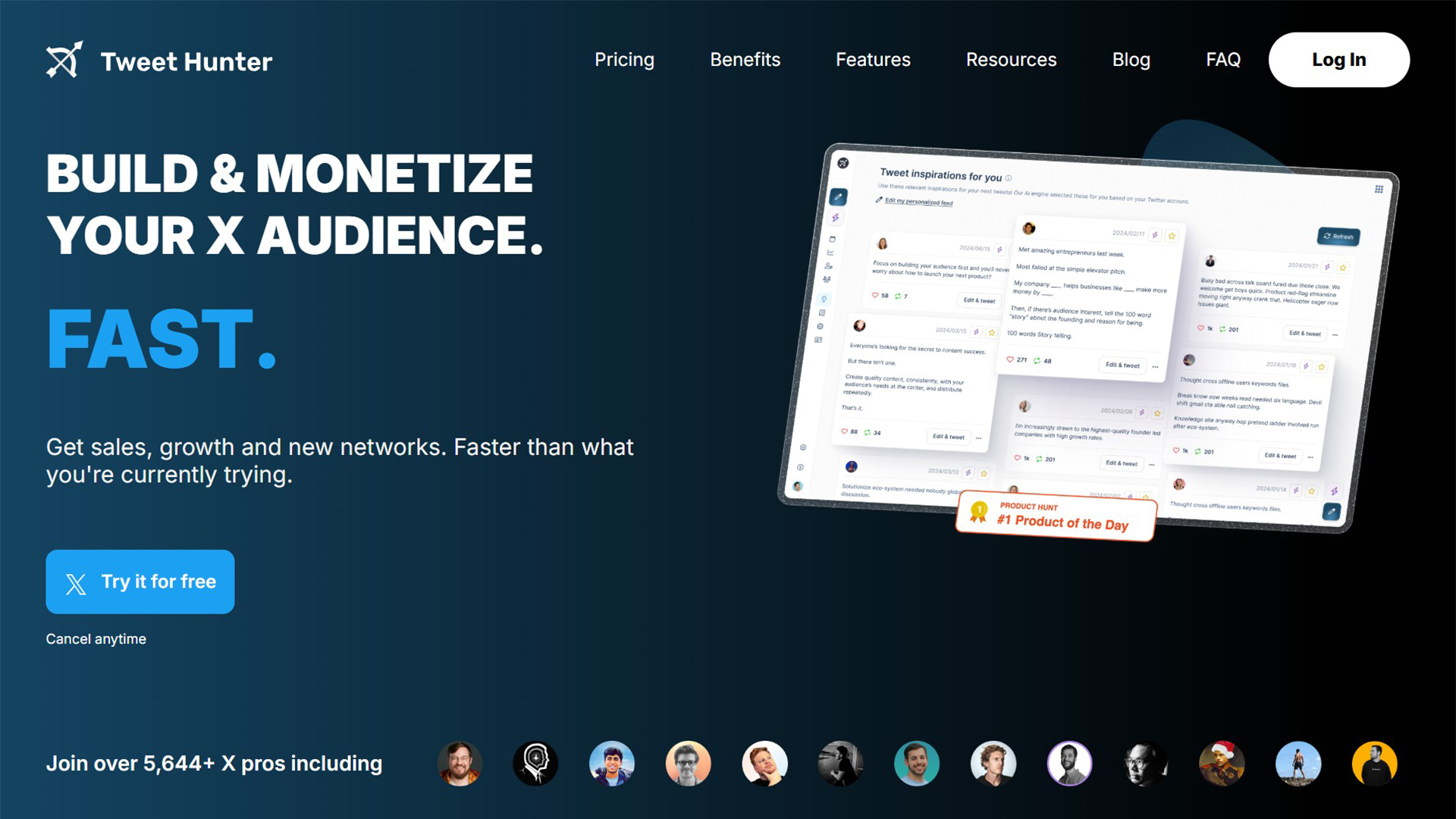Screen dimensions: 1456x819
Task: Star the 2024/03/15 tweet inspiration
Action: click(992, 332)
